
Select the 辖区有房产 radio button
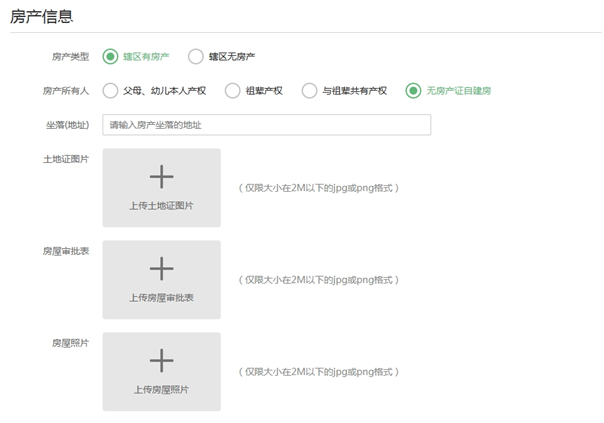(110, 57)
